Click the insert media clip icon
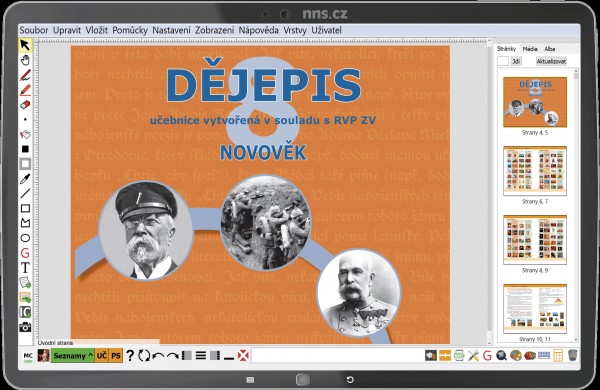Image resolution: width=600 pixels, height=390 pixels. [25, 312]
